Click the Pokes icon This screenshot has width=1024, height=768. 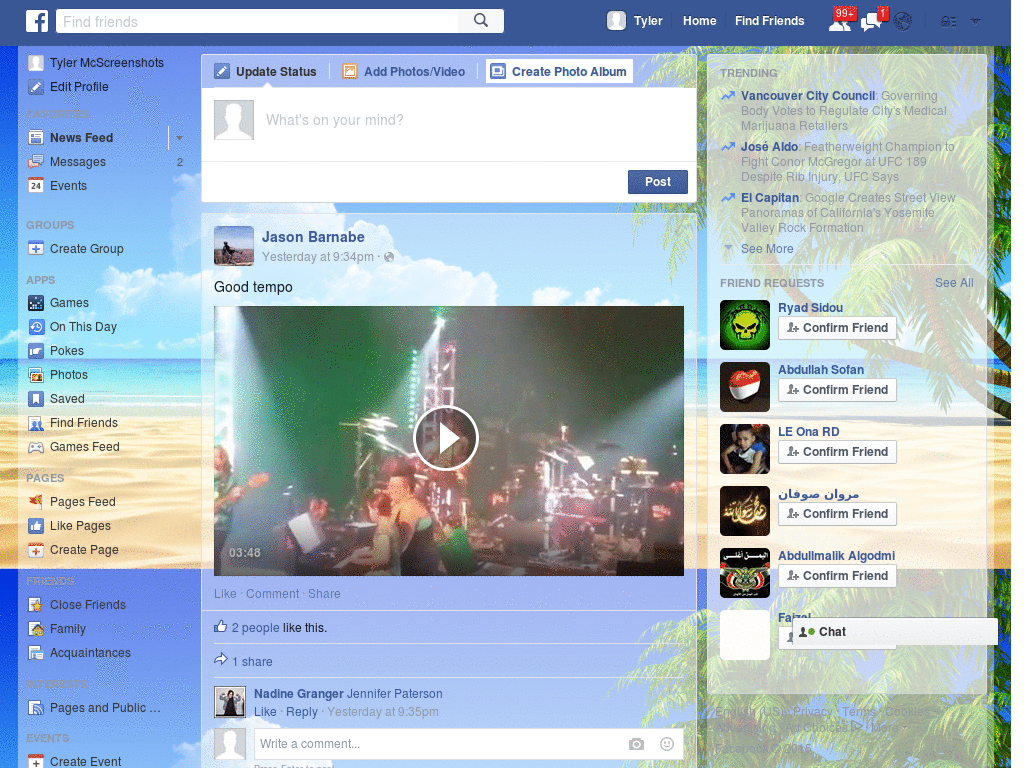coord(36,351)
